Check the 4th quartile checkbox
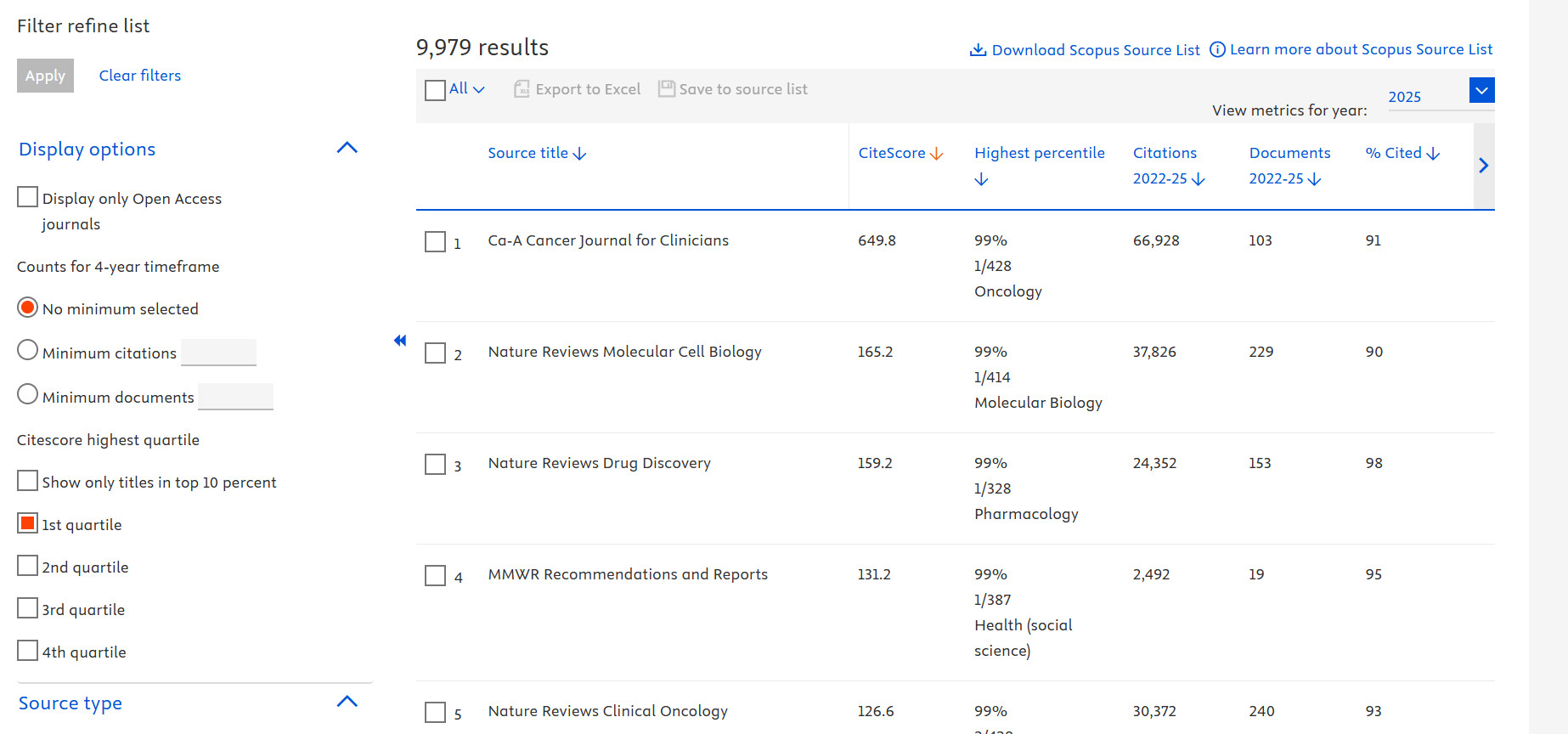The height and width of the screenshot is (734, 1568). coord(27,651)
